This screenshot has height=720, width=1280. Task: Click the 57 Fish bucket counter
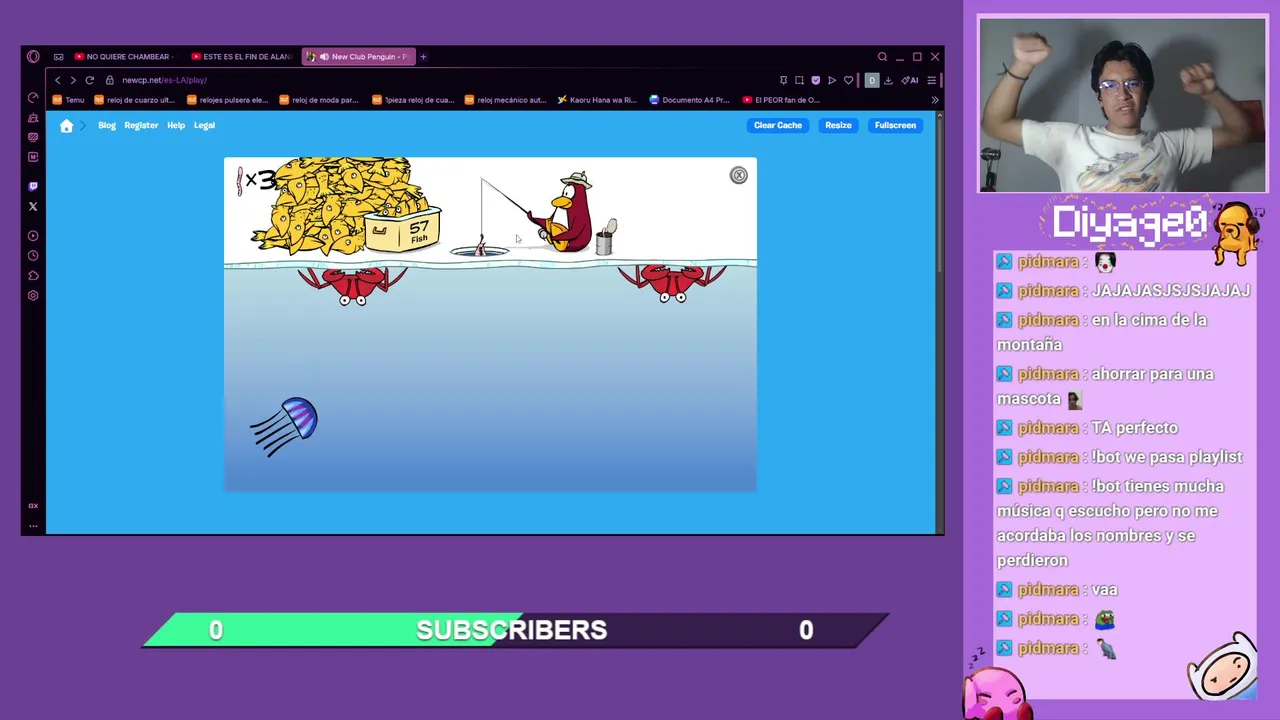click(x=404, y=230)
